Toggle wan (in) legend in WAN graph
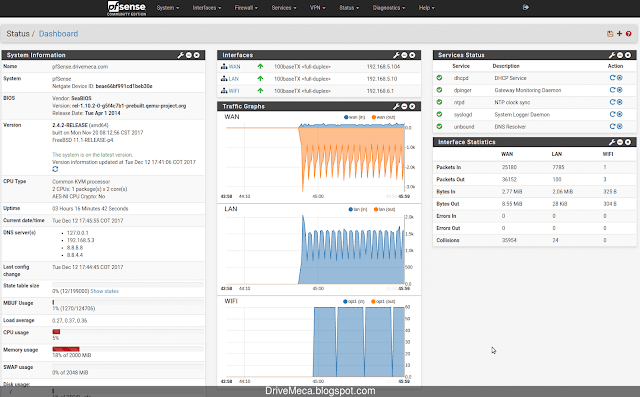This screenshot has width=640, height=397. tap(354, 117)
